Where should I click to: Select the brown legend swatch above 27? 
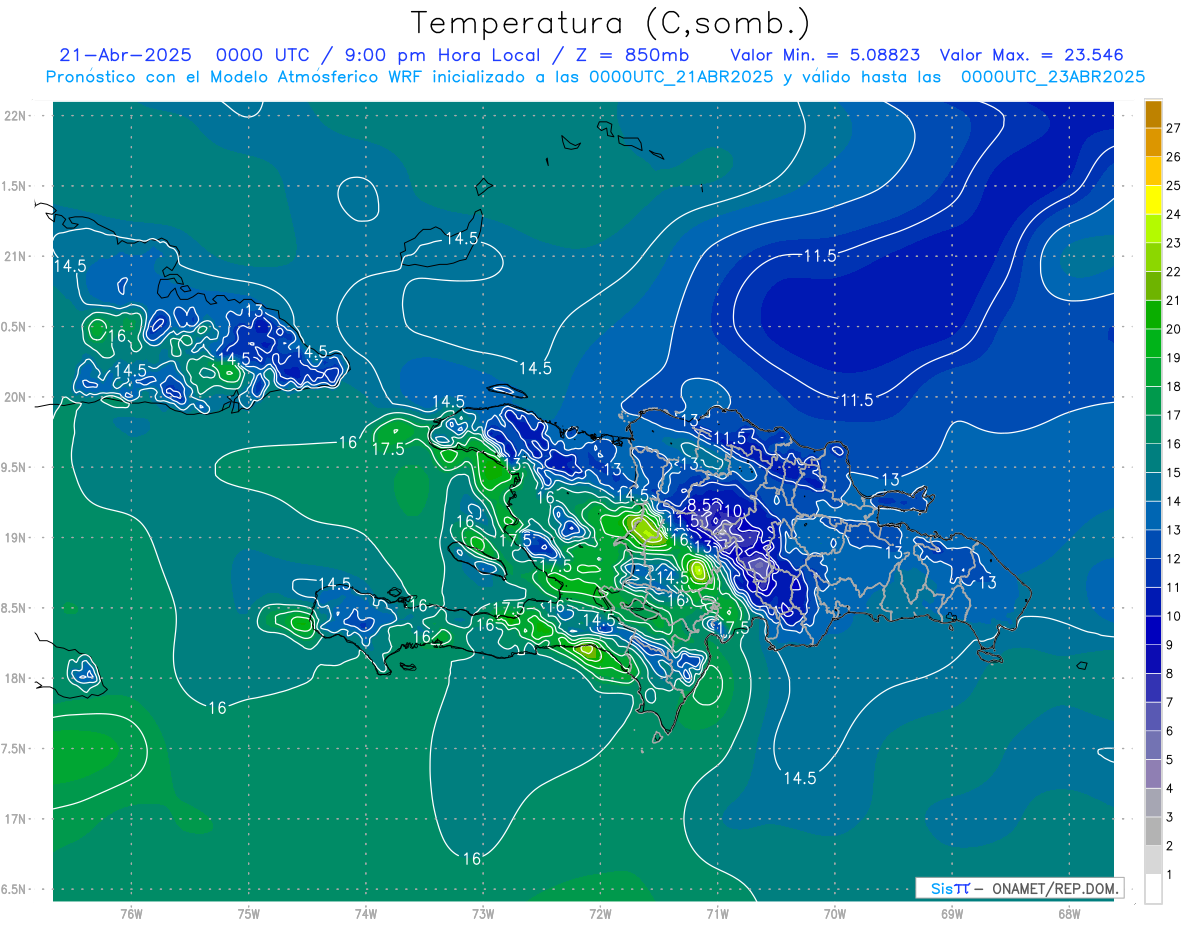[1153, 114]
